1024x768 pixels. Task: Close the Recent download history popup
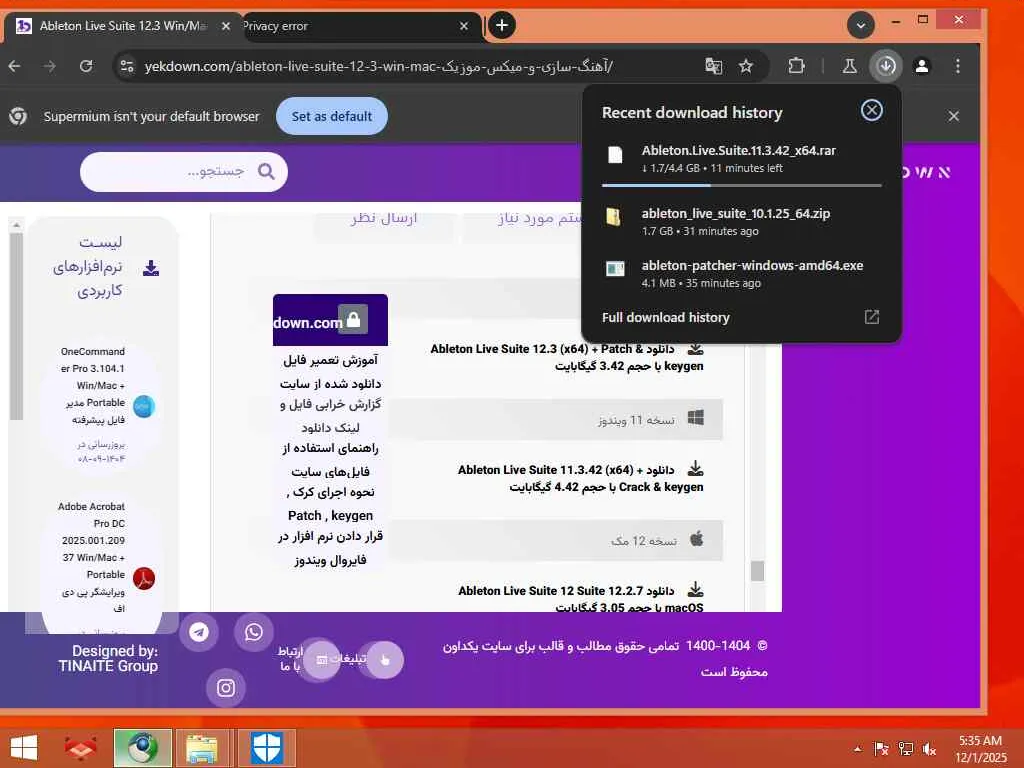871,110
